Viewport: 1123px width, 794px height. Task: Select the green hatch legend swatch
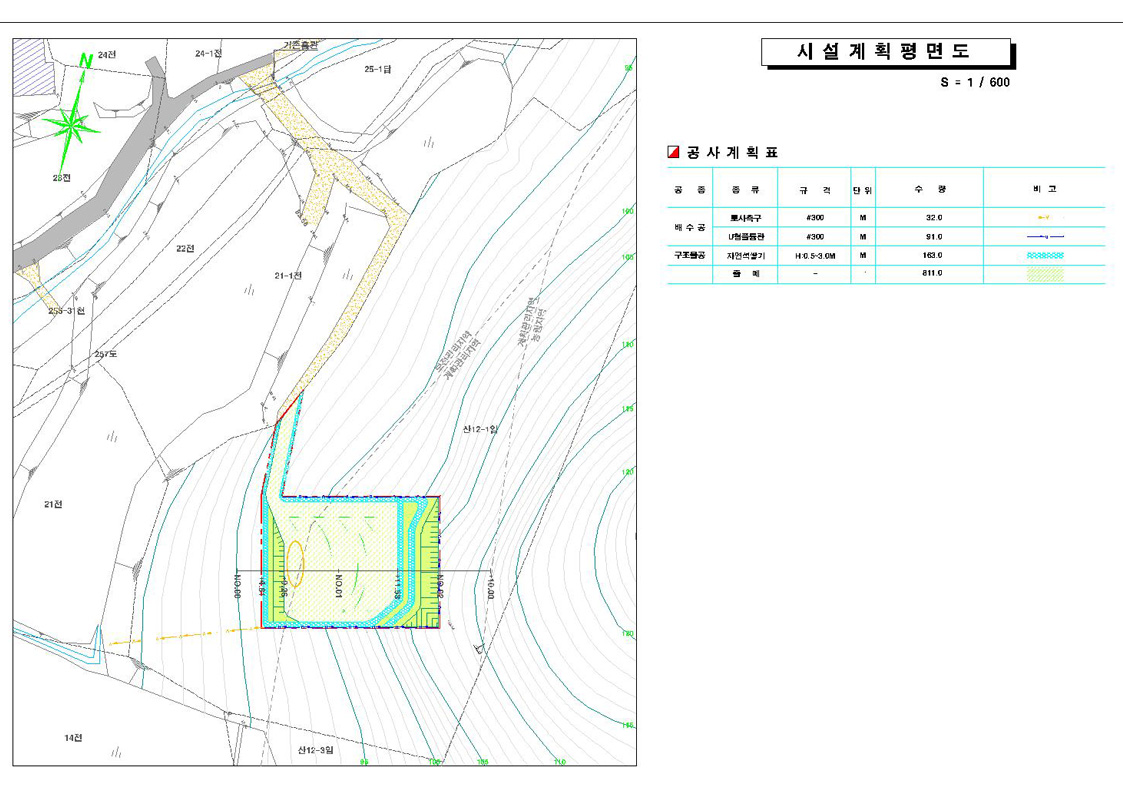(x=1044, y=275)
